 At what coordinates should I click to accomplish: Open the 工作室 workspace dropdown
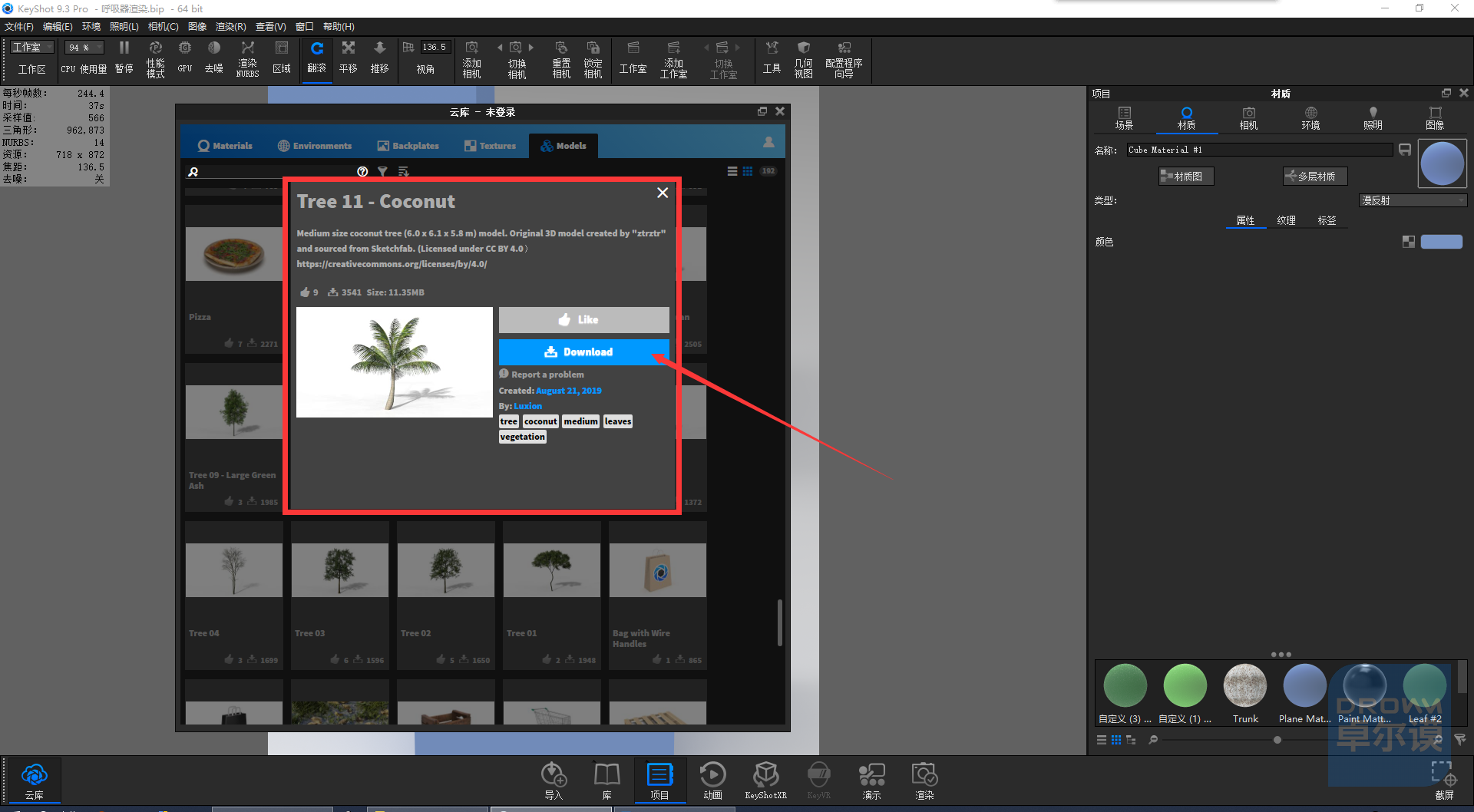click(x=31, y=47)
